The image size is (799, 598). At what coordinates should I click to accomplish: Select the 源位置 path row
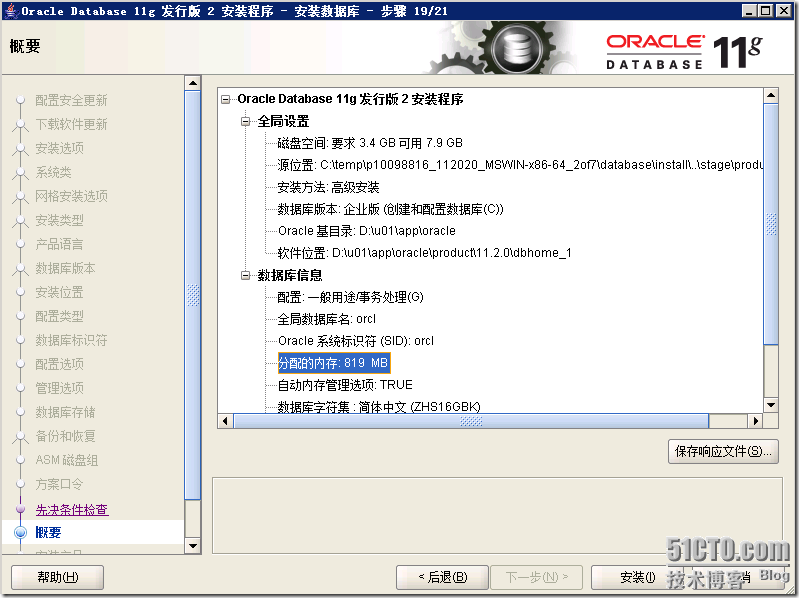520,165
